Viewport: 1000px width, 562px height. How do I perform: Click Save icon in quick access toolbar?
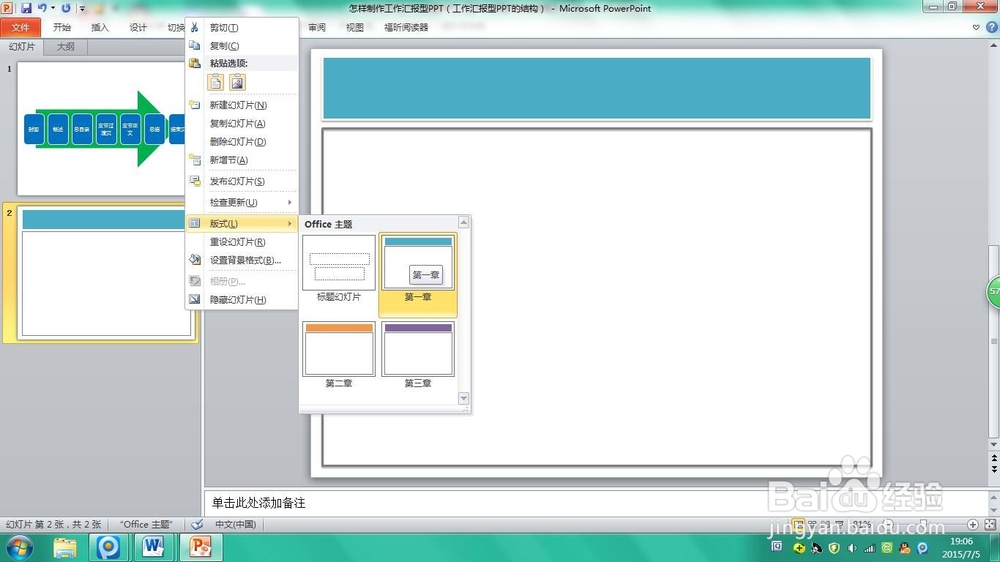click(26, 8)
